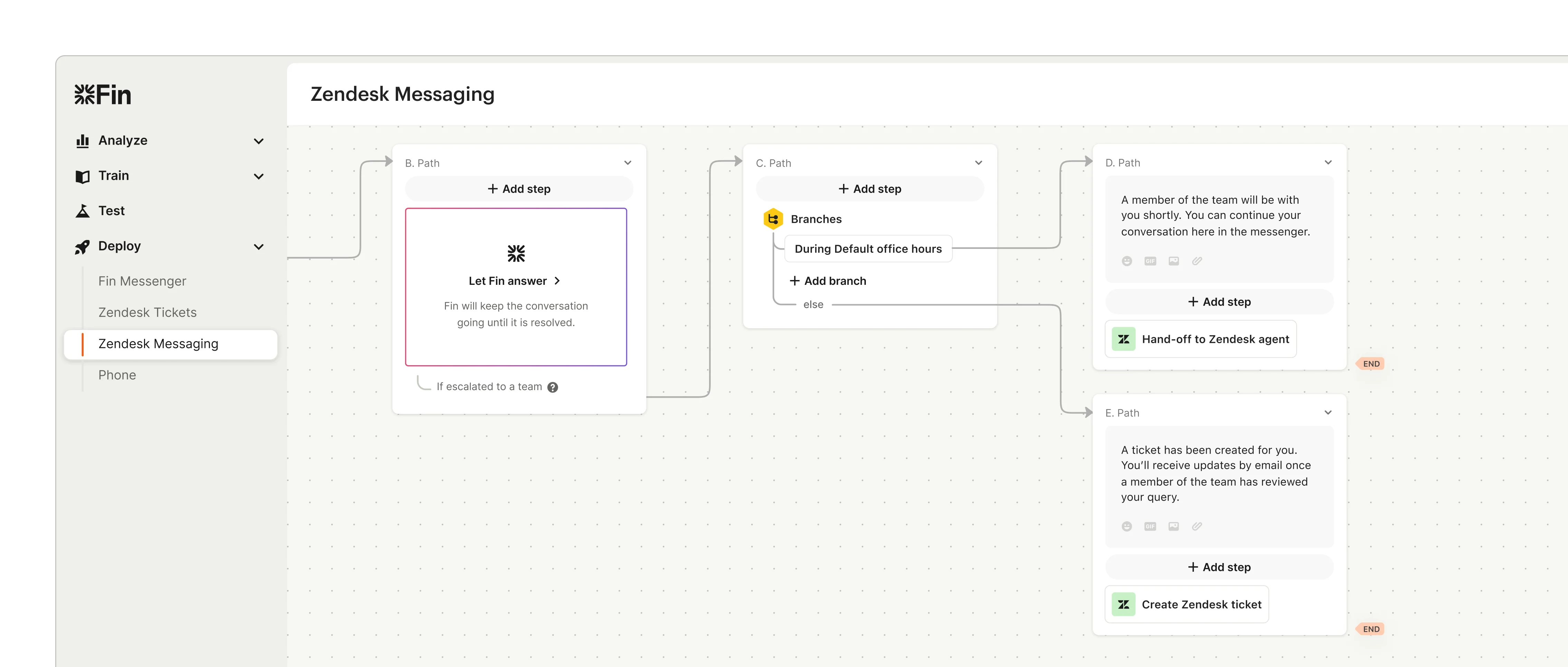Click the image icon in D. Path composer

coord(1174,260)
